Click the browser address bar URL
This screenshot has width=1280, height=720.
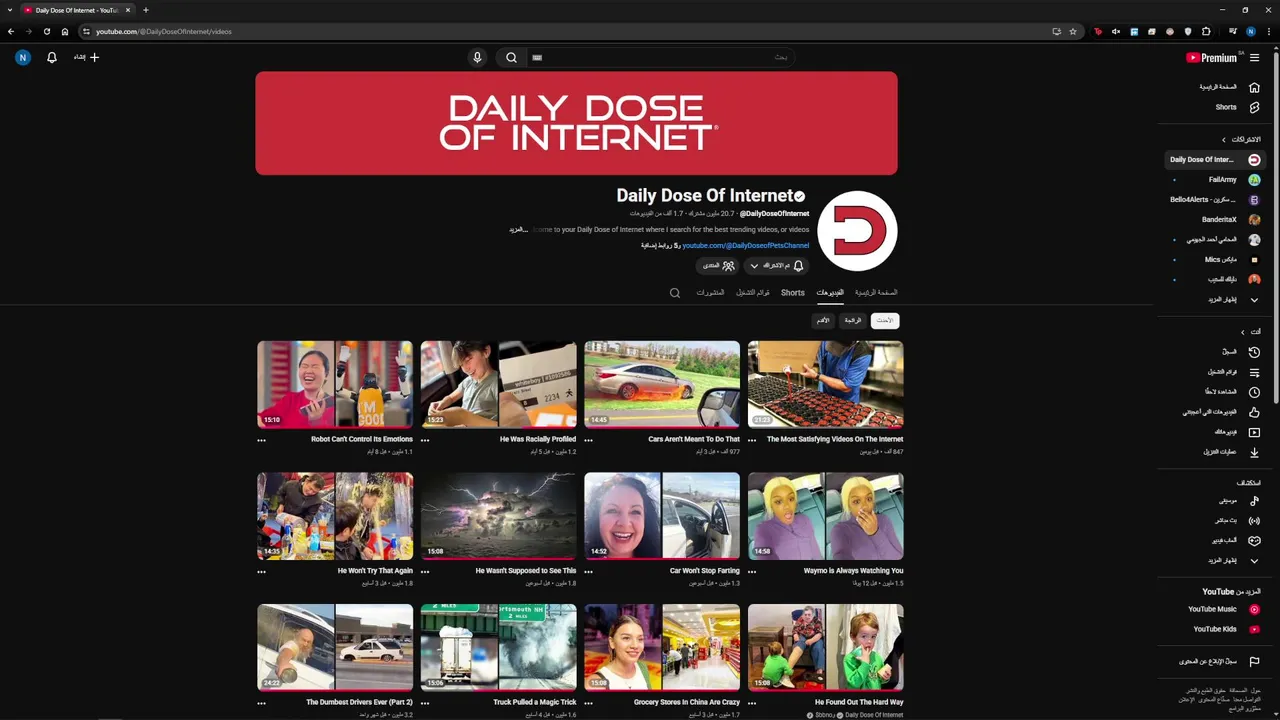pyautogui.click(x=164, y=31)
